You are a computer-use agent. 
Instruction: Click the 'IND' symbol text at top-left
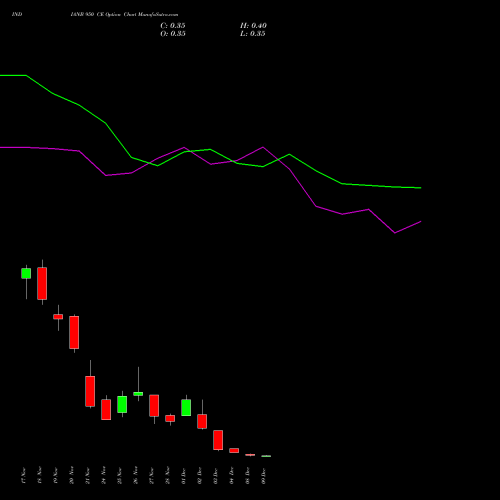[17, 14]
